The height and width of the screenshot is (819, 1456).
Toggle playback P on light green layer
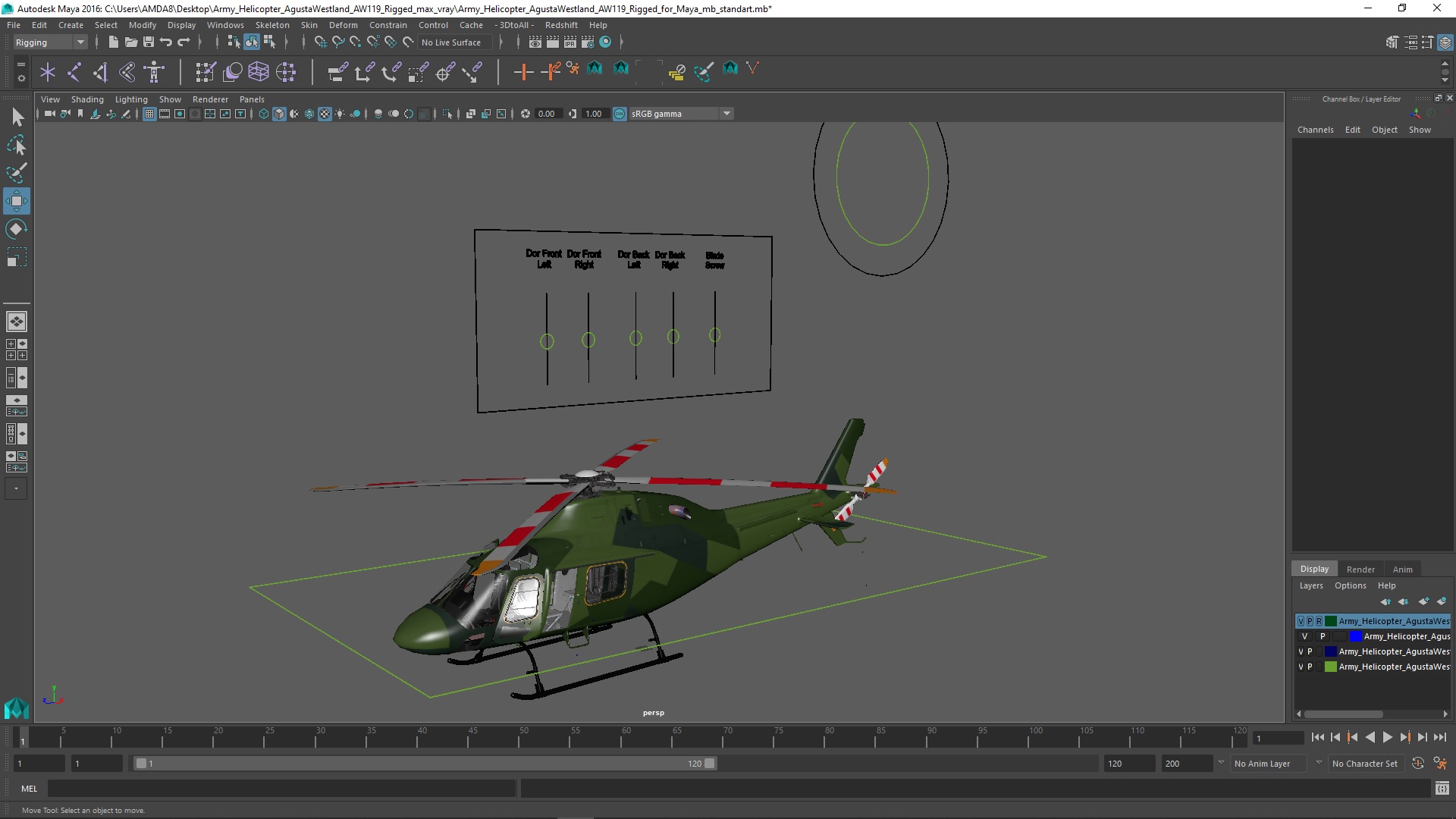click(x=1310, y=667)
